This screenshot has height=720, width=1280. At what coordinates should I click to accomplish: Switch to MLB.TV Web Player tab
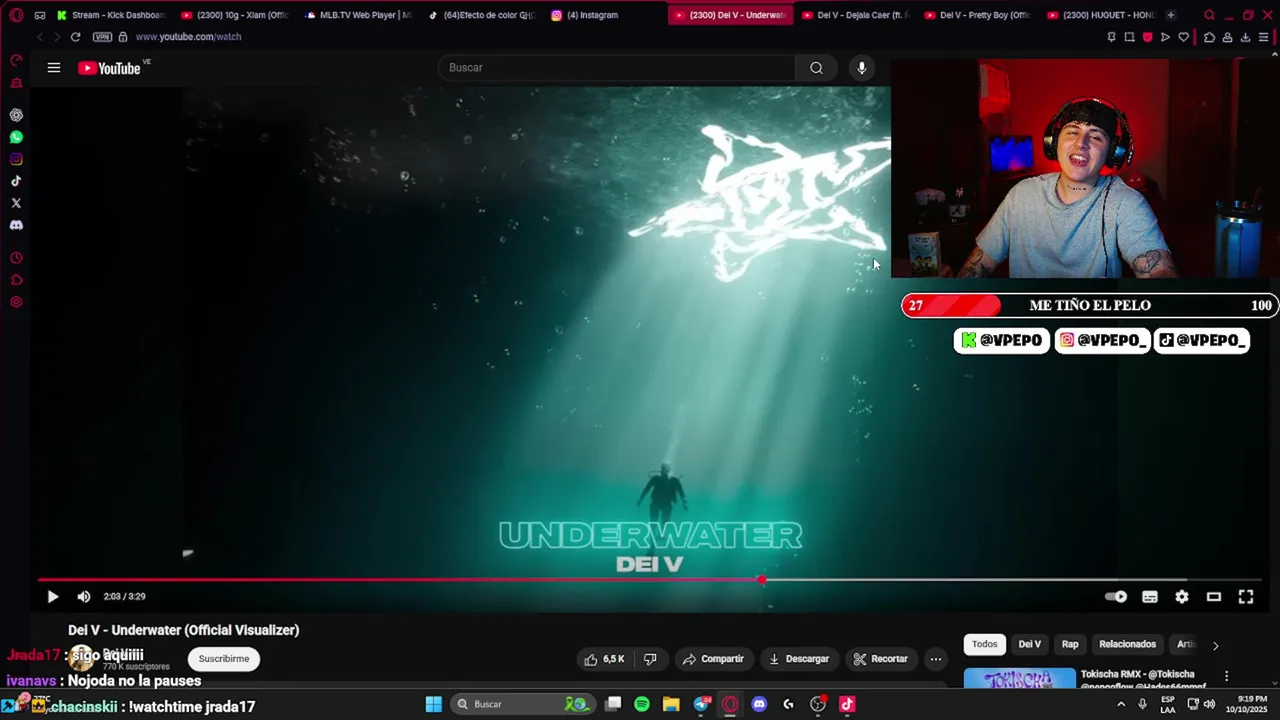tap(357, 15)
